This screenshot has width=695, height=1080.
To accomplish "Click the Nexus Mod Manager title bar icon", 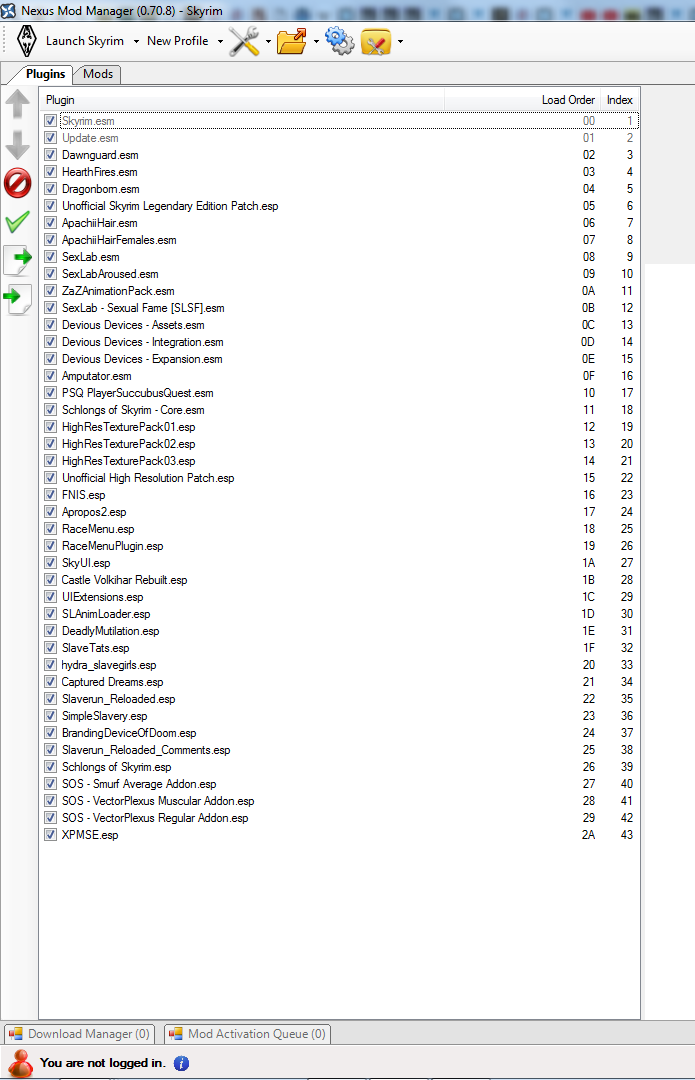I will (8, 10).
